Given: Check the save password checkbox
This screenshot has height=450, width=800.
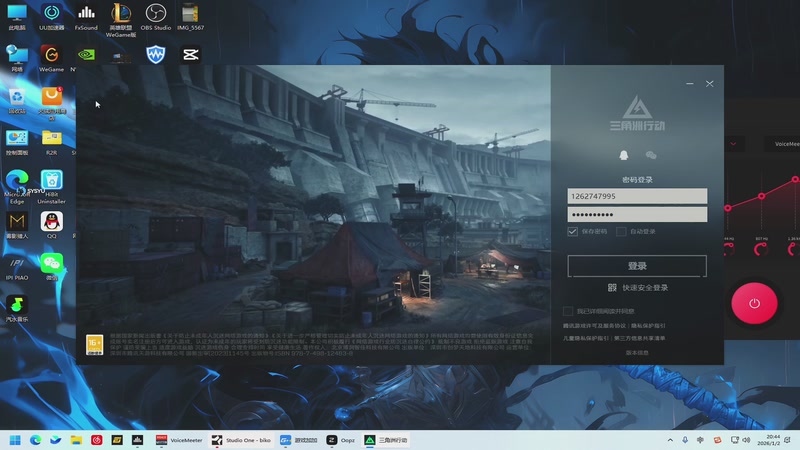Looking at the screenshot, I should tap(572, 232).
